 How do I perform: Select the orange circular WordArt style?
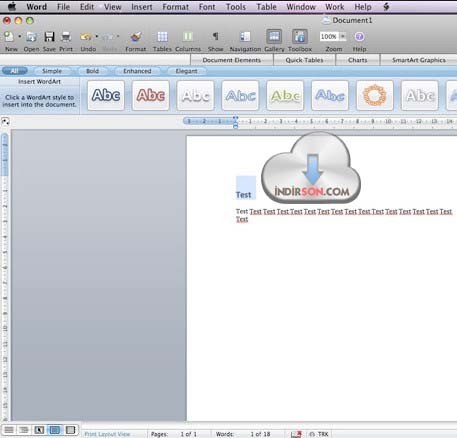[375, 95]
